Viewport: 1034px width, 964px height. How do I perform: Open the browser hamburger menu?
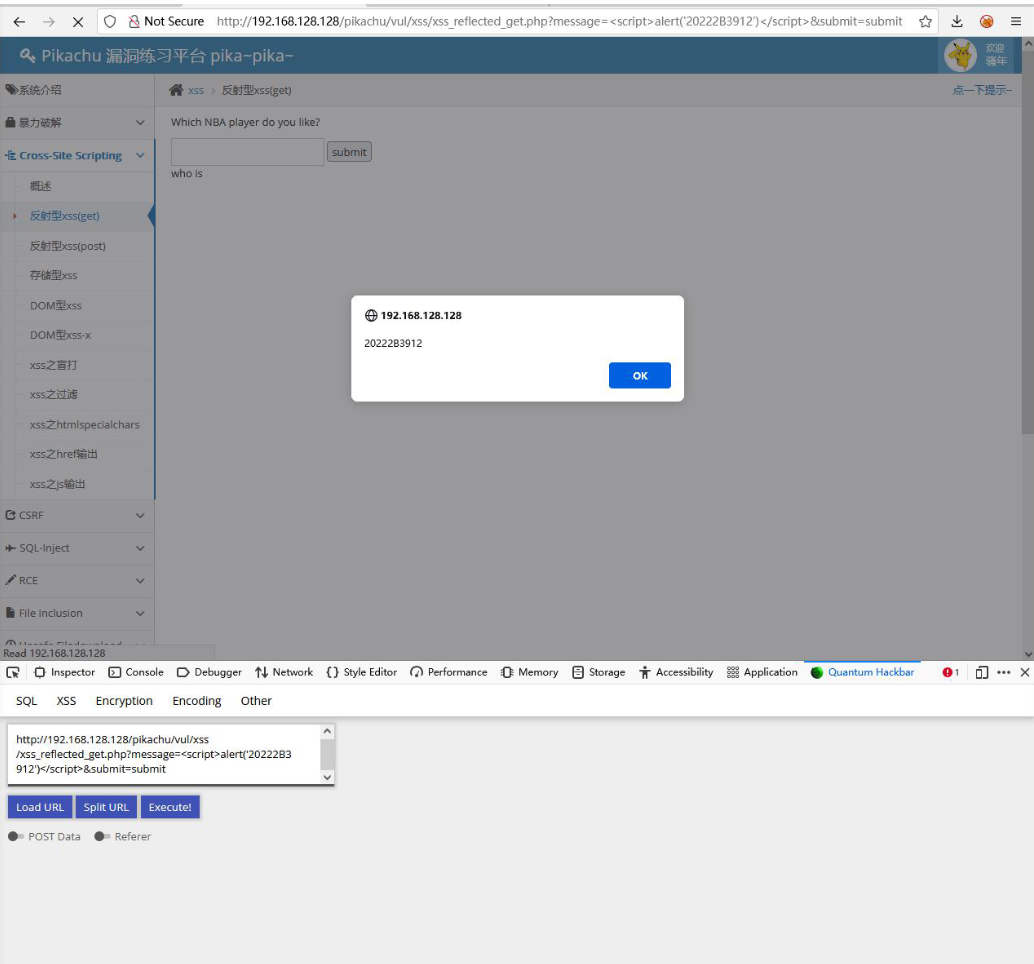pos(1016,22)
